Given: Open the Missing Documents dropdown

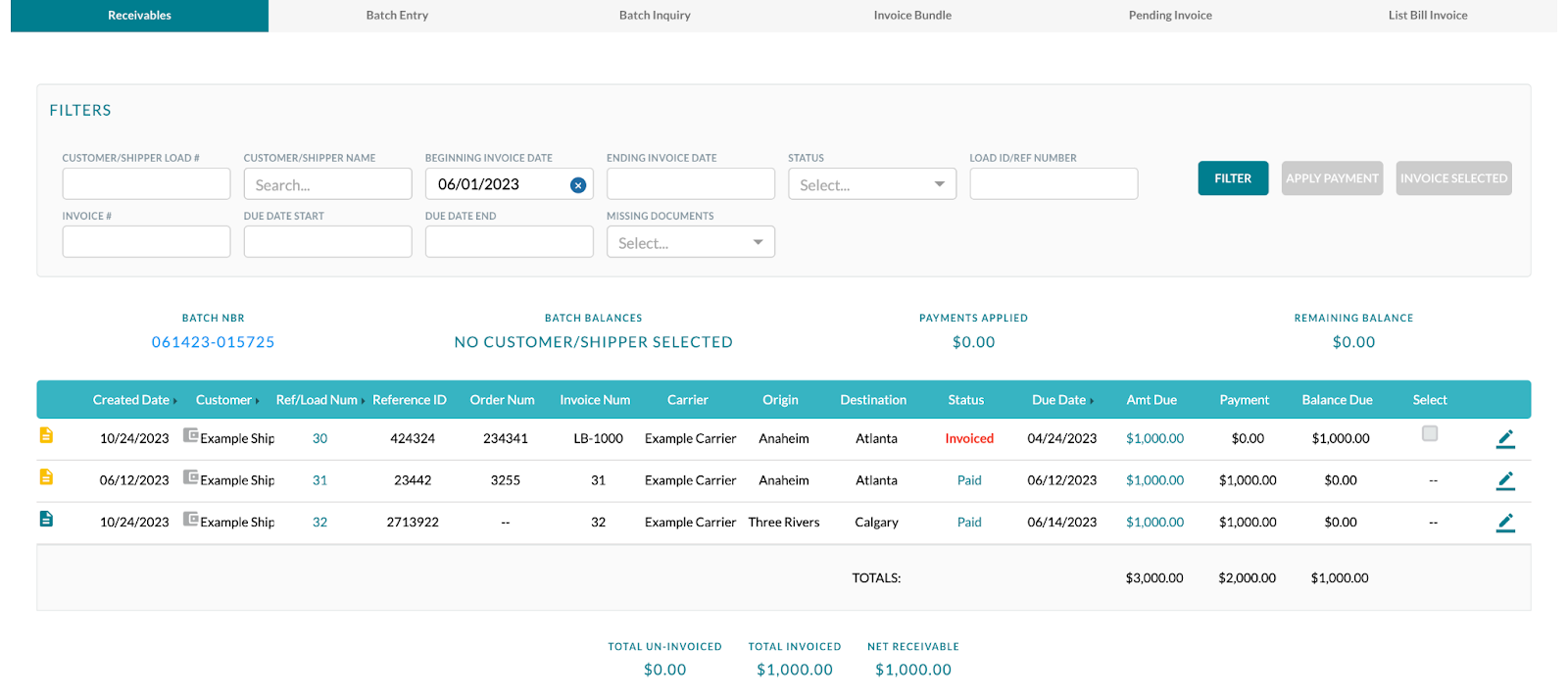Looking at the screenshot, I should click(691, 242).
